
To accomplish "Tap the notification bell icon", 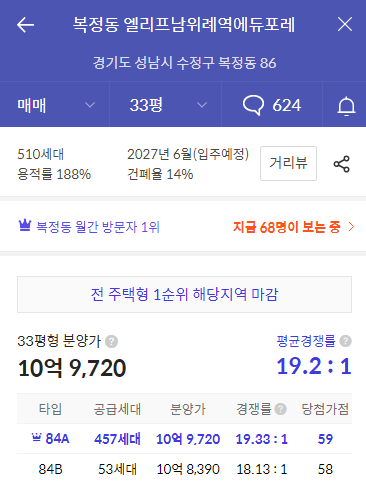I will tap(346, 106).
